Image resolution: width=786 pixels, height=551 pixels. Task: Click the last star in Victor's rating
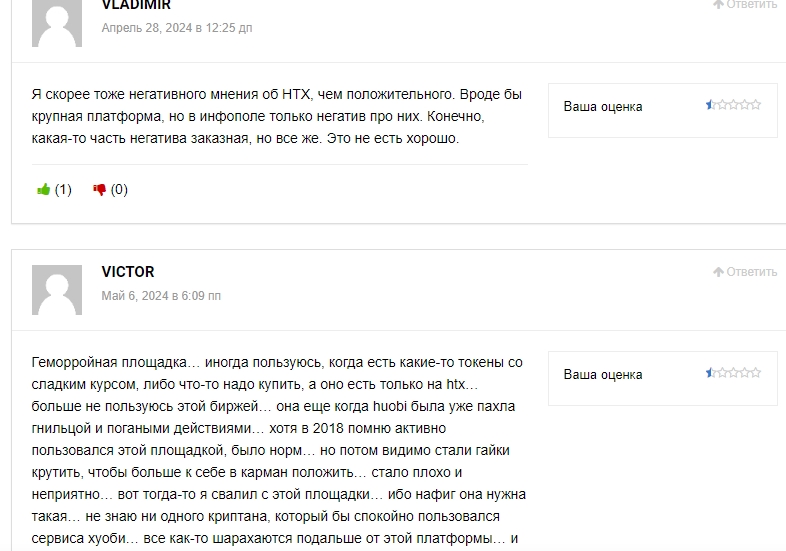pos(755,373)
